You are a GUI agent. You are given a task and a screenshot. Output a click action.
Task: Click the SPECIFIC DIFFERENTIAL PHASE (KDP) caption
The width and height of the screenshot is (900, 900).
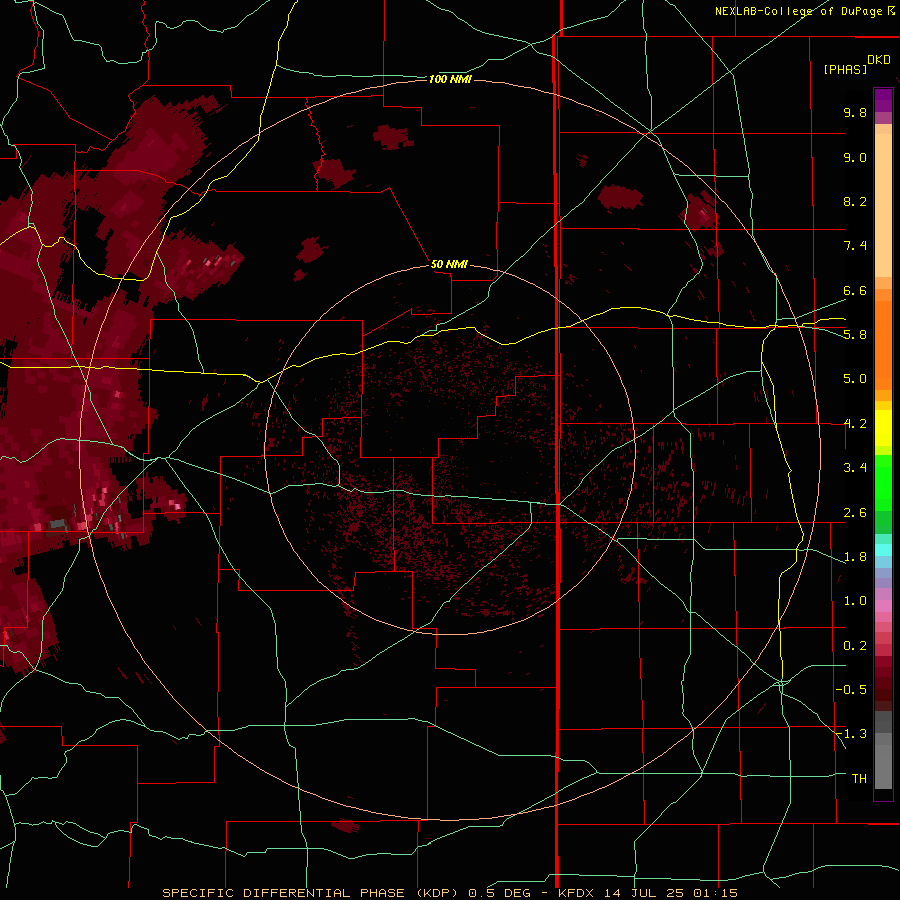pyautogui.click(x=311, y=893)
